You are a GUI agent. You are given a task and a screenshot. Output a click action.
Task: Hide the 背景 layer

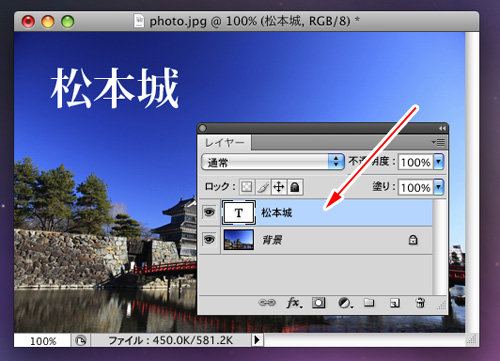coord(209,239)
